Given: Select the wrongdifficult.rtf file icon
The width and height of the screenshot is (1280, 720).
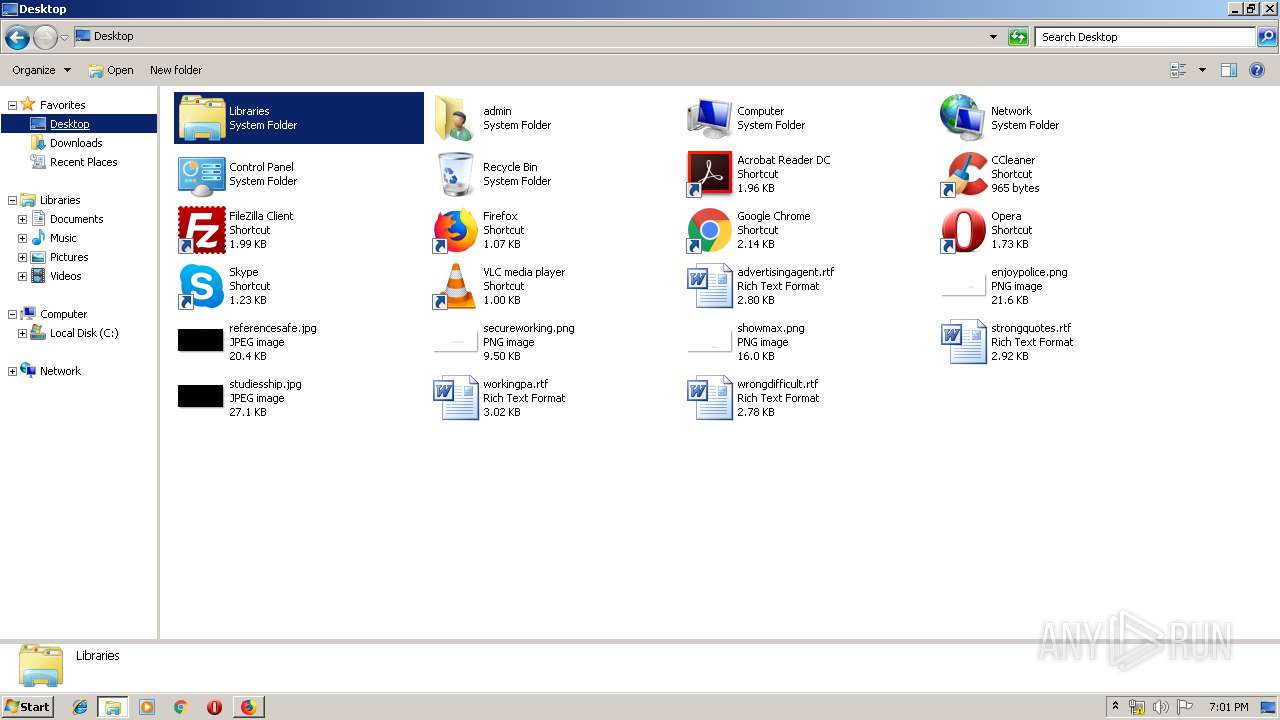Looking at the screenshot, I should (709, 398).
